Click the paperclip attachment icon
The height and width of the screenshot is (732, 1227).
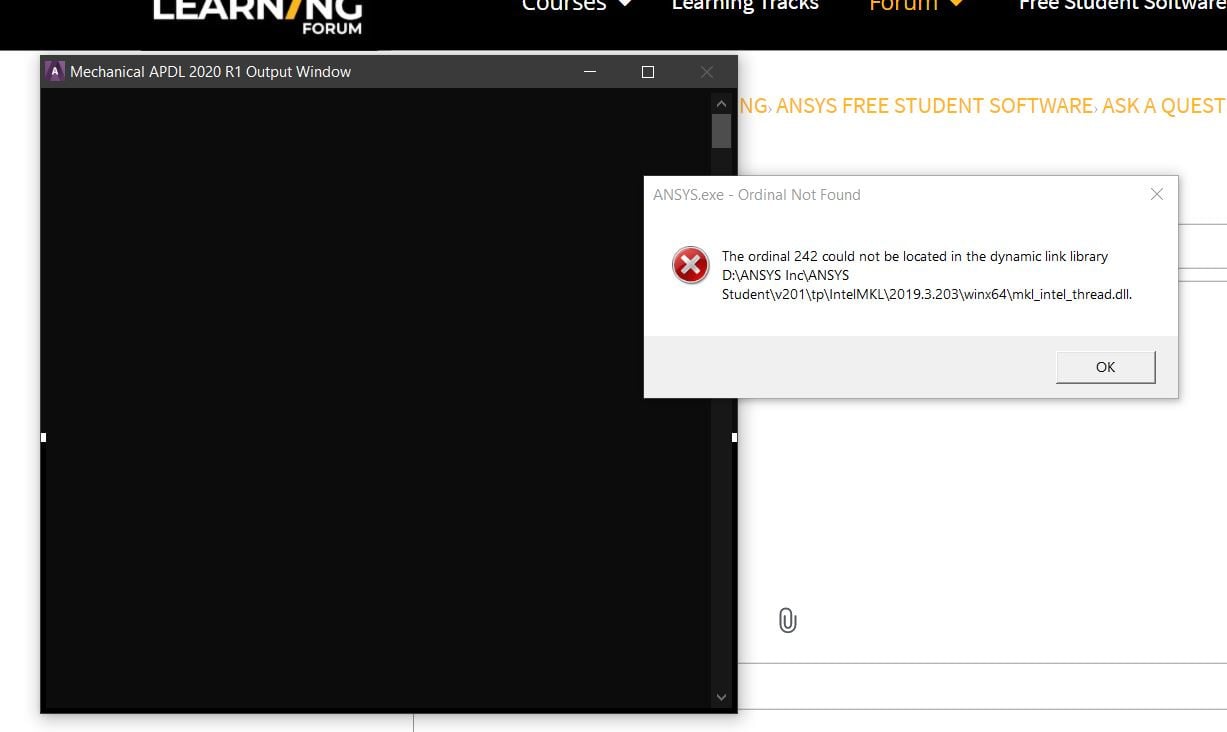pos(787,621)
